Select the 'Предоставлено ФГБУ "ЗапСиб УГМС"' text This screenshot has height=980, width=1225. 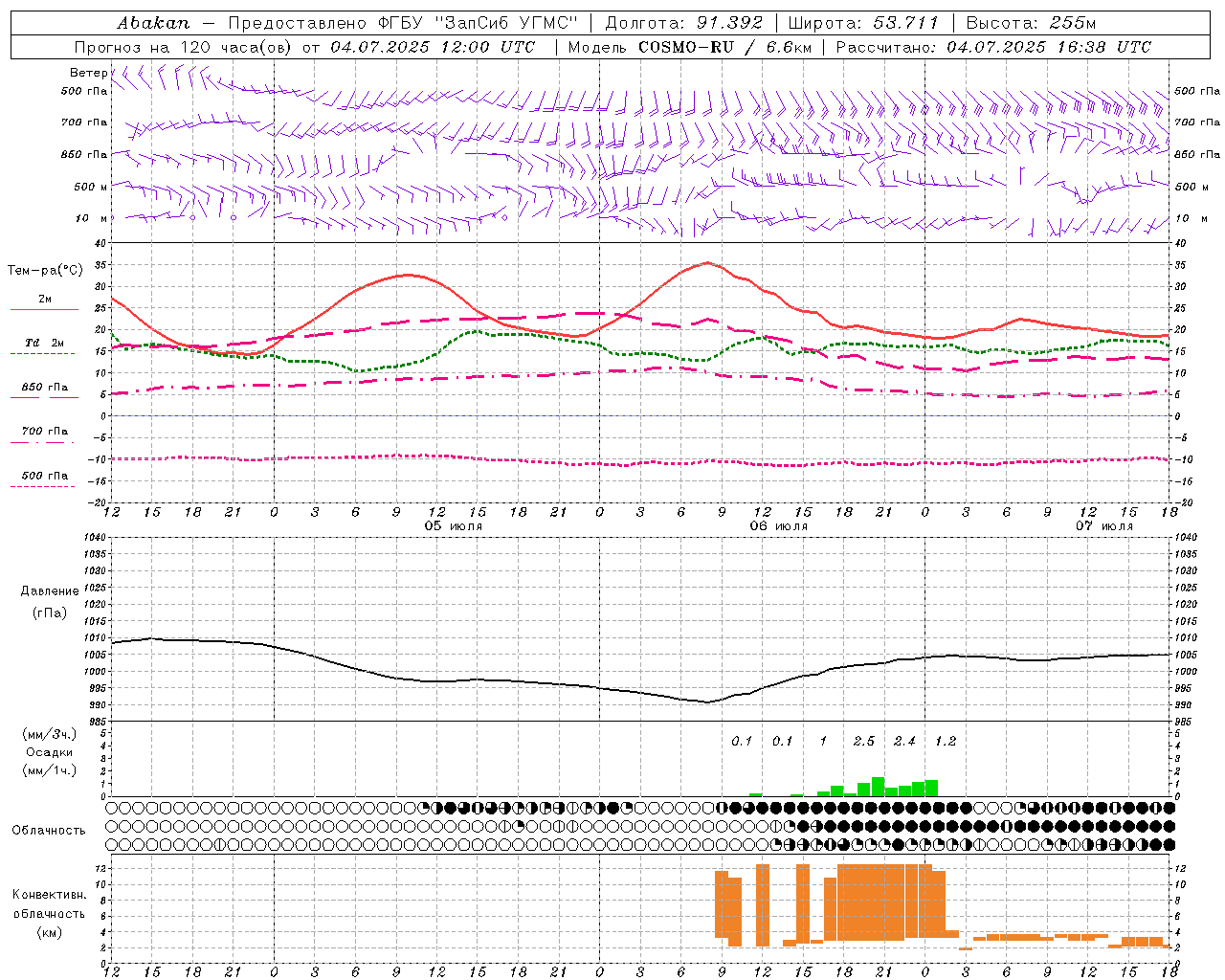pyautogui.click(x=403, y=22)
